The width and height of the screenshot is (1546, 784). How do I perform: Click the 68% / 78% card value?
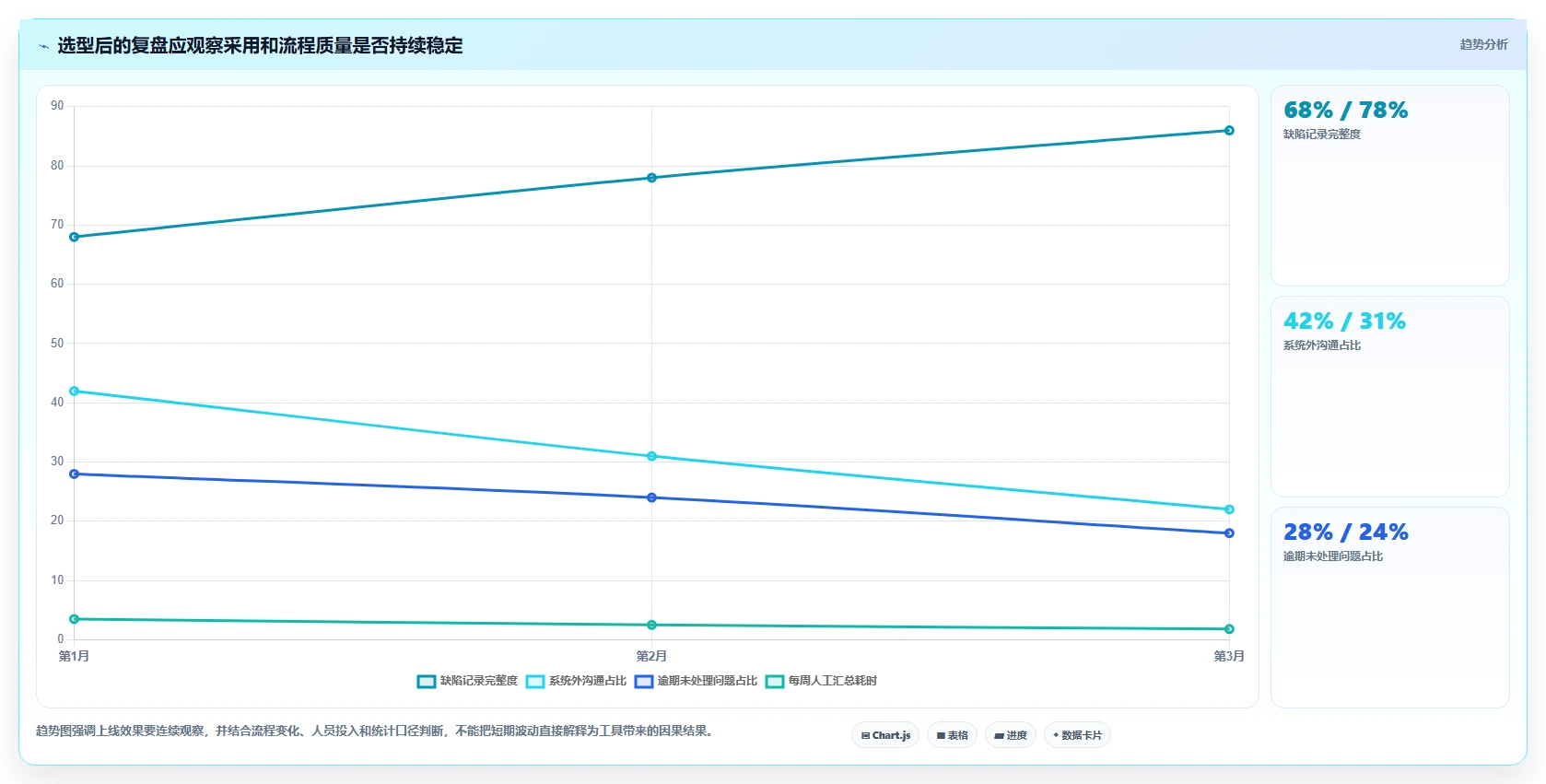(x=1345, y=111)
